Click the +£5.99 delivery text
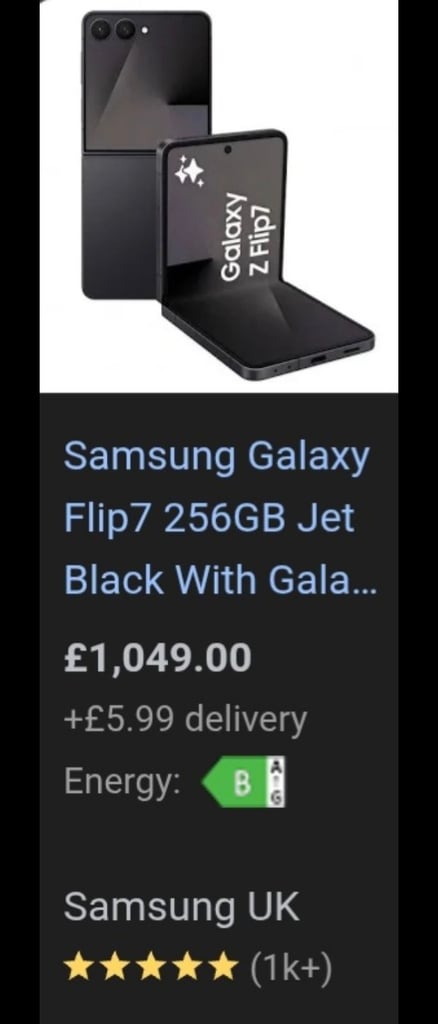 pyautogui.click(x=185, y=720)
